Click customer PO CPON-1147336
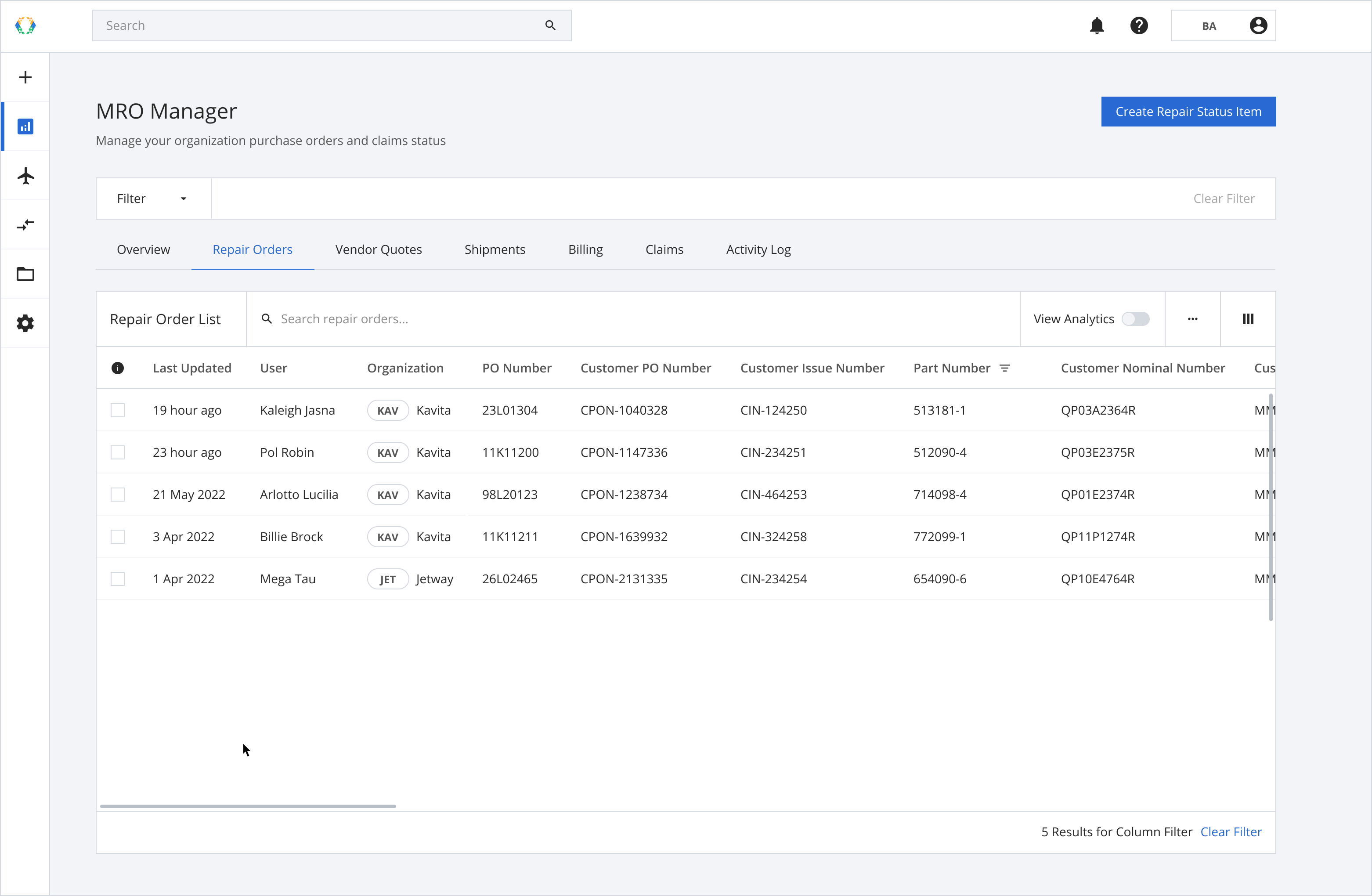This screenshot has width=1372, height=896. coord(624,452)
